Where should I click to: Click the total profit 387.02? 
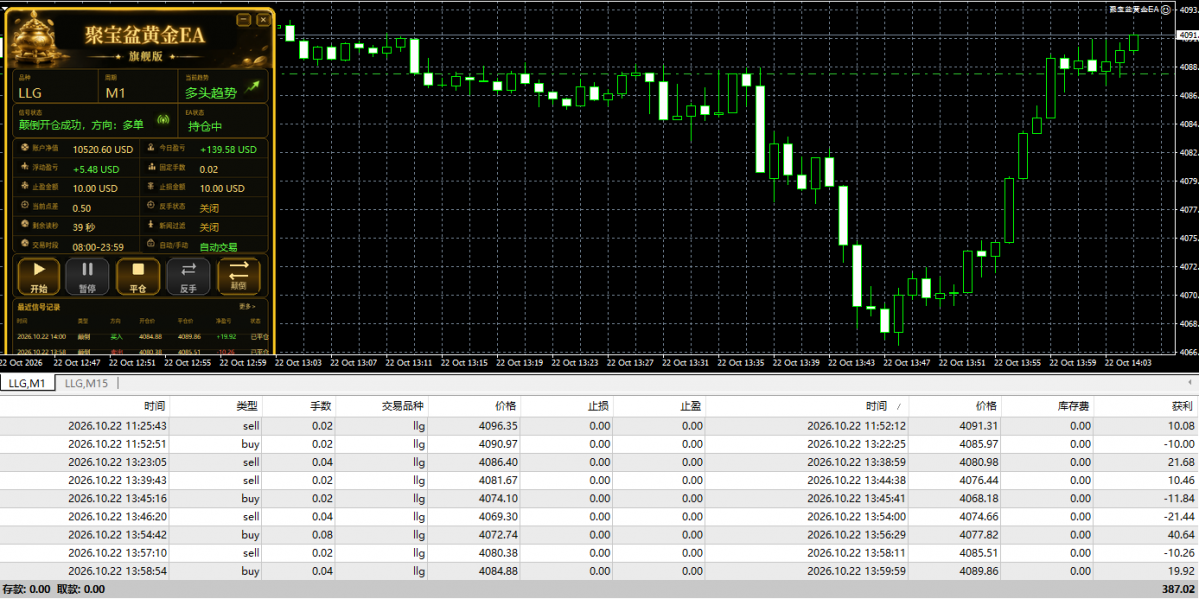coord(1178,589)
